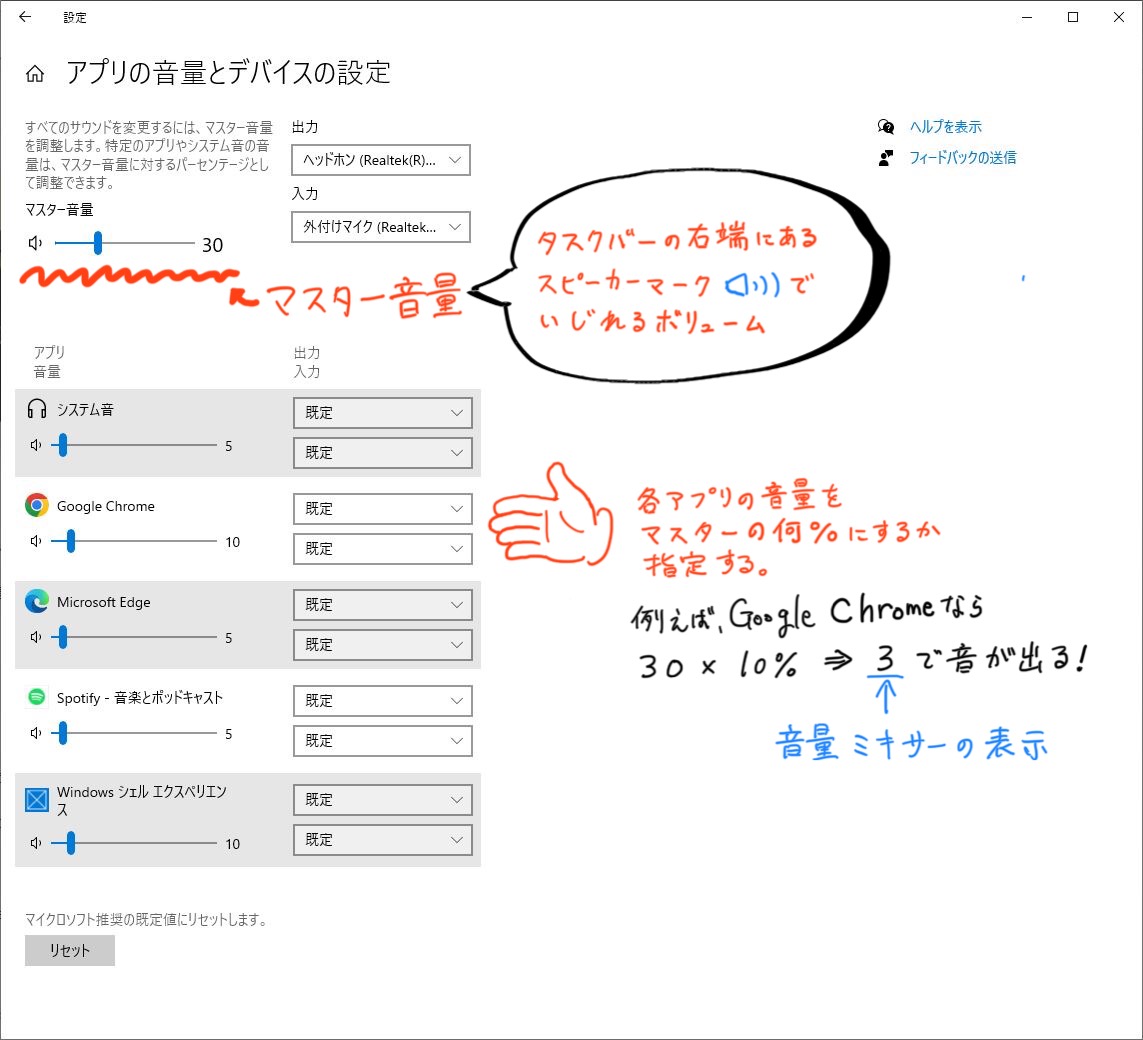Open the 入力 device dropdown showing 外付けマイク
Viewport: 1143px width, 1040px height.
pyautogui.click(x=380, y=227)
